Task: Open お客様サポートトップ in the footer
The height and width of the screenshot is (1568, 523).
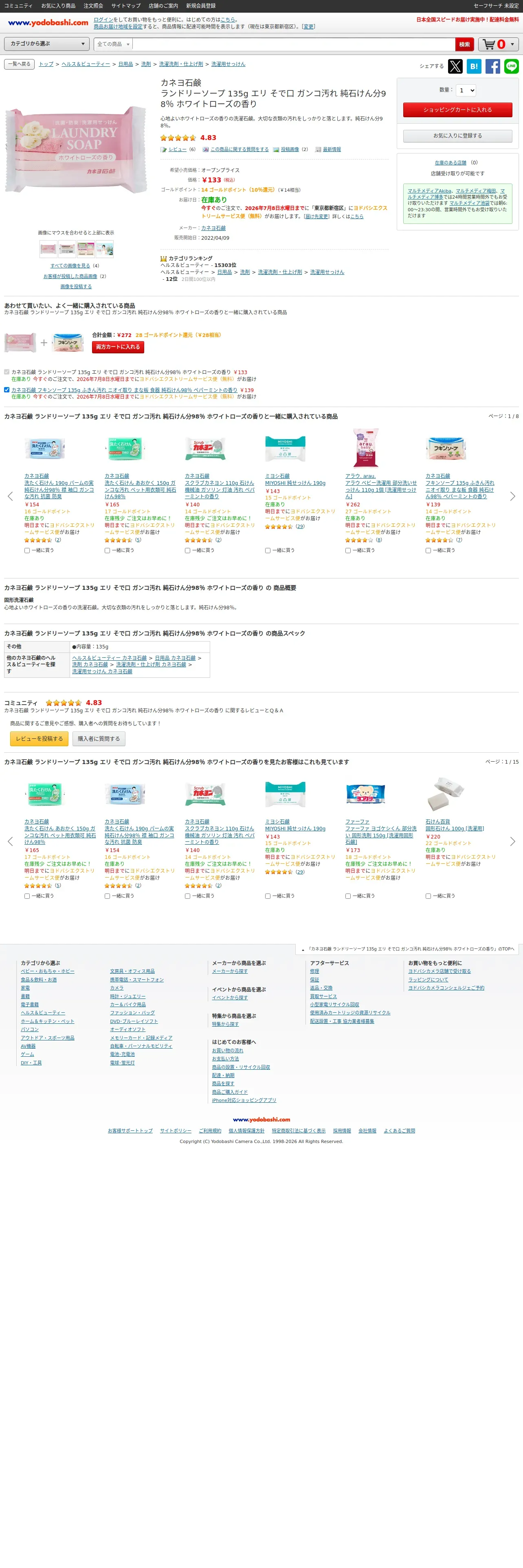Action: point(130,1130)
